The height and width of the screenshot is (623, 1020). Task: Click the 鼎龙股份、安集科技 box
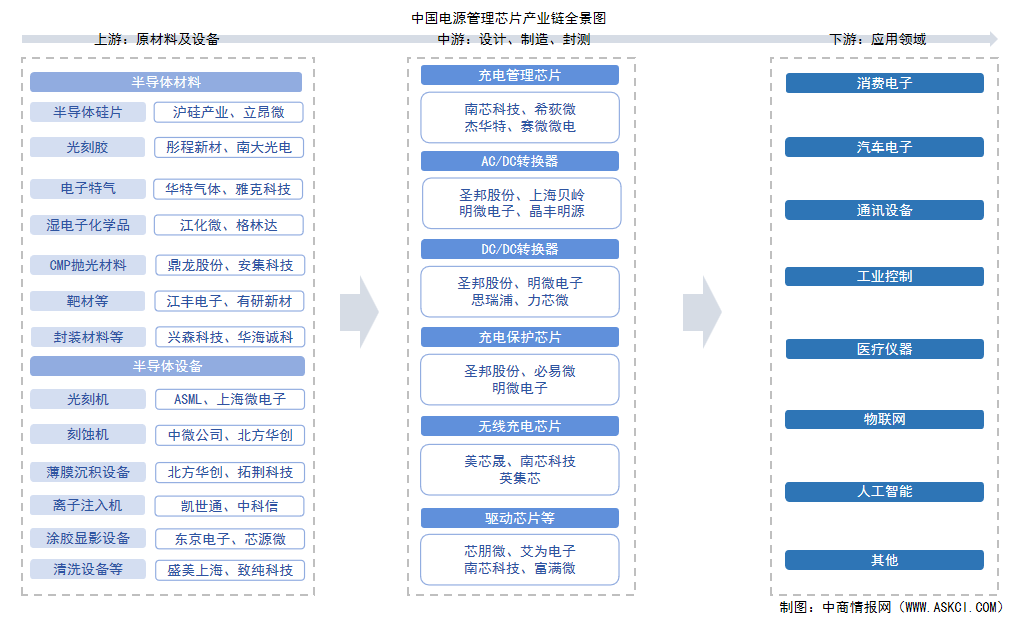[x=230, y=265]
